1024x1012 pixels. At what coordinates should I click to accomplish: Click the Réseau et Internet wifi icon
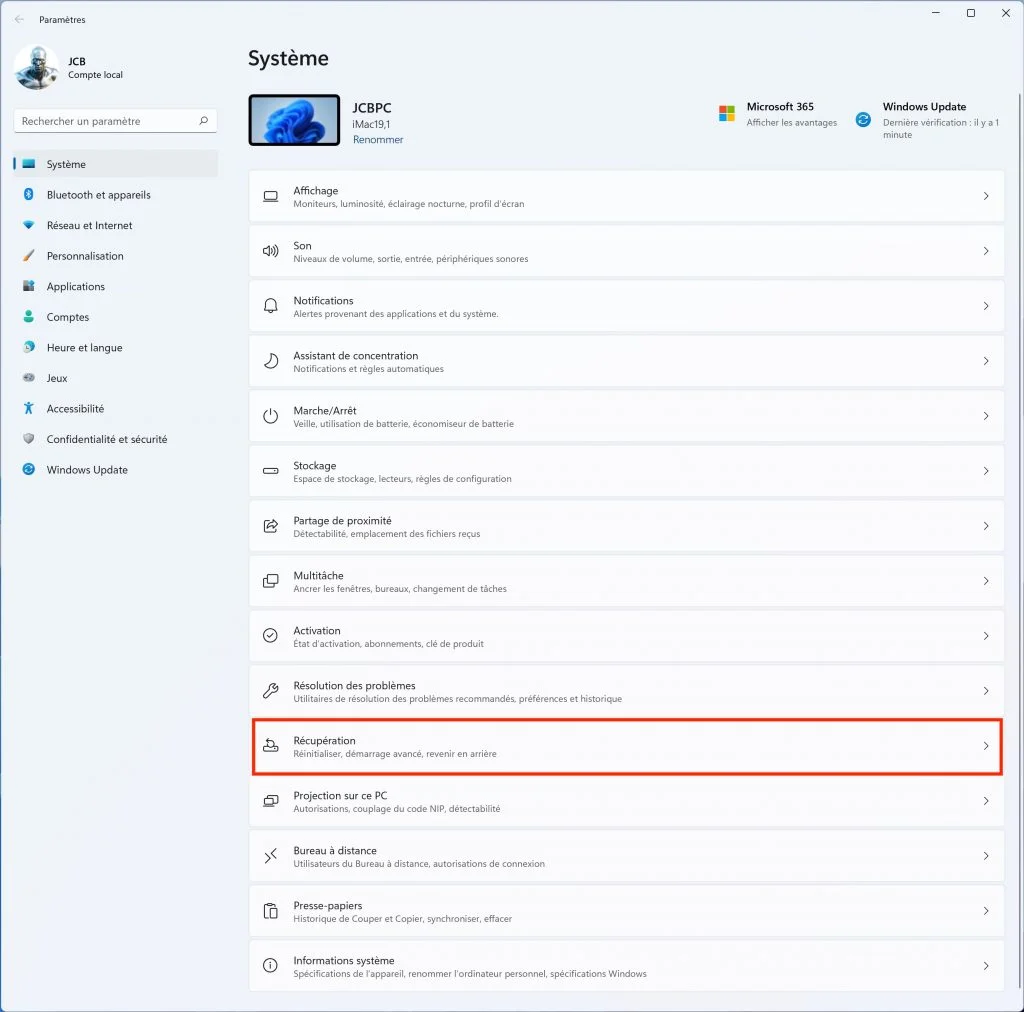click(29, 225)
